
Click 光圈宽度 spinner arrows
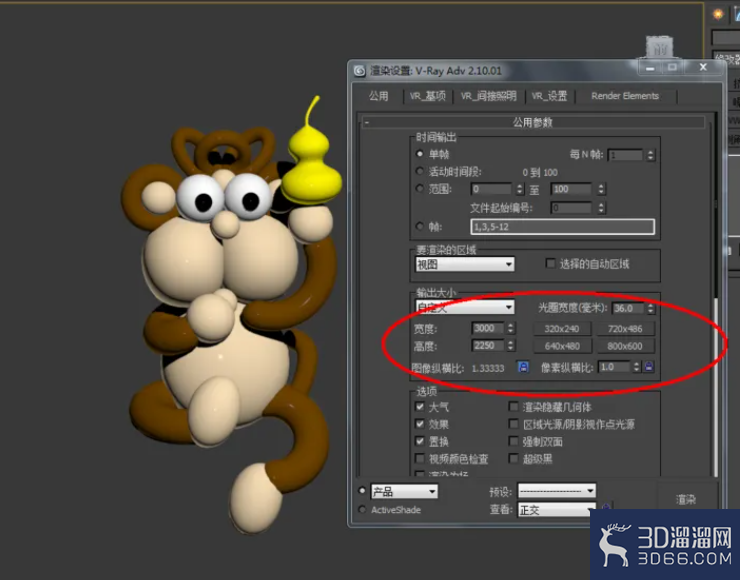point(651,308)
